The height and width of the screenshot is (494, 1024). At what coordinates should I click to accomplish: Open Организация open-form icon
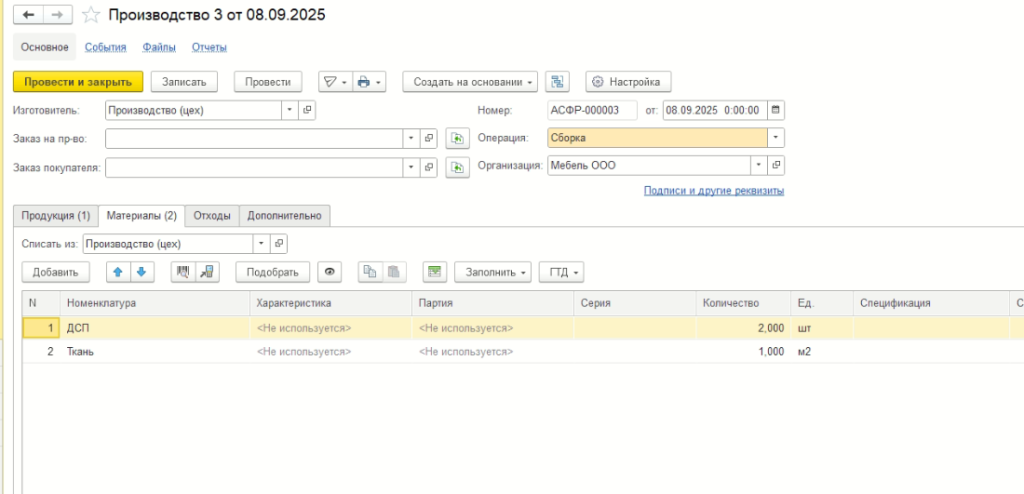click(x=776, y=165)
